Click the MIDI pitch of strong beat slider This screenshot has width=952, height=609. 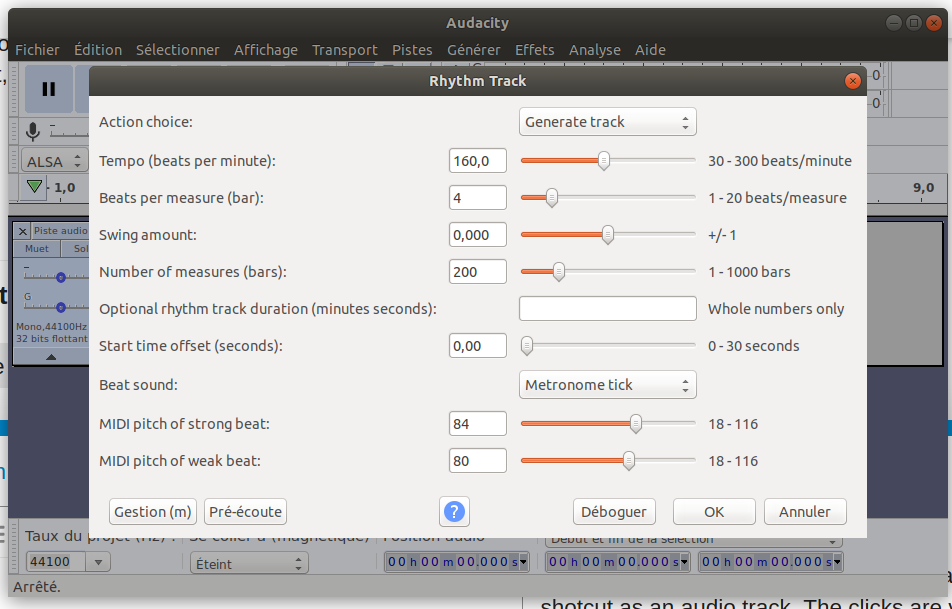(x=608, y=424)
